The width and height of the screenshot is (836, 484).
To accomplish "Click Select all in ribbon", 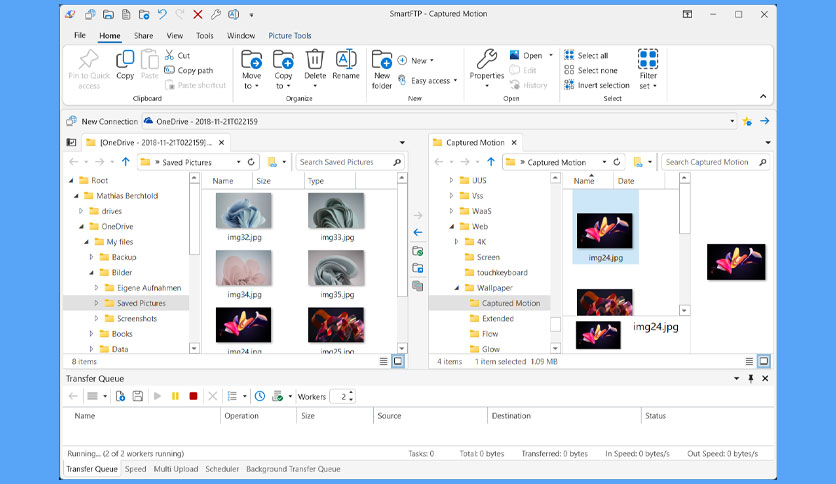I will click(x=586, y=55).
